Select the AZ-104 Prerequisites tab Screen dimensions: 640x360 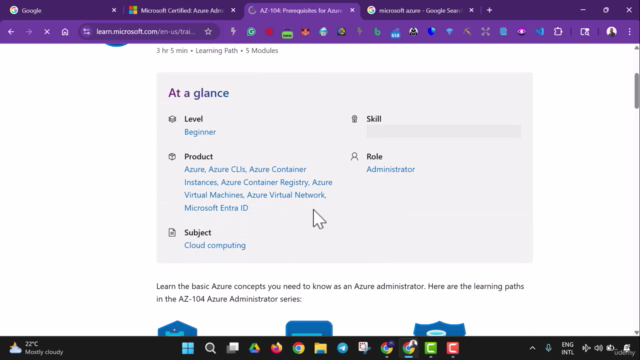[x=301, y=11]
